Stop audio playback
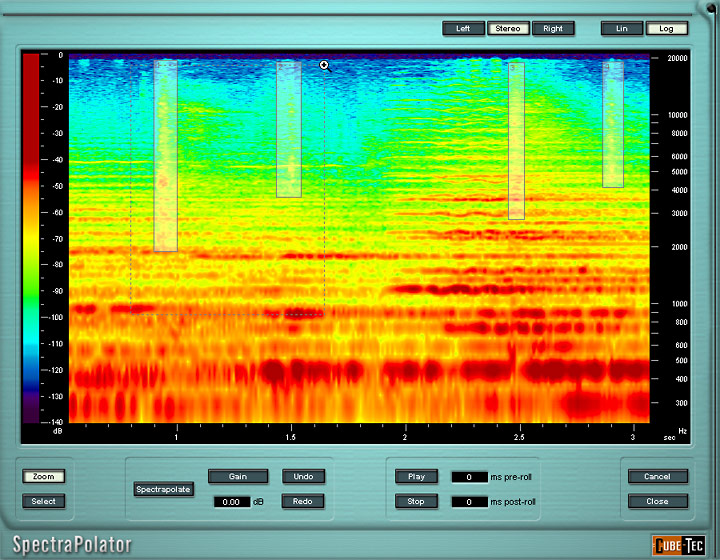The height and width of the screenshot is (560, 720). (416, 501)
